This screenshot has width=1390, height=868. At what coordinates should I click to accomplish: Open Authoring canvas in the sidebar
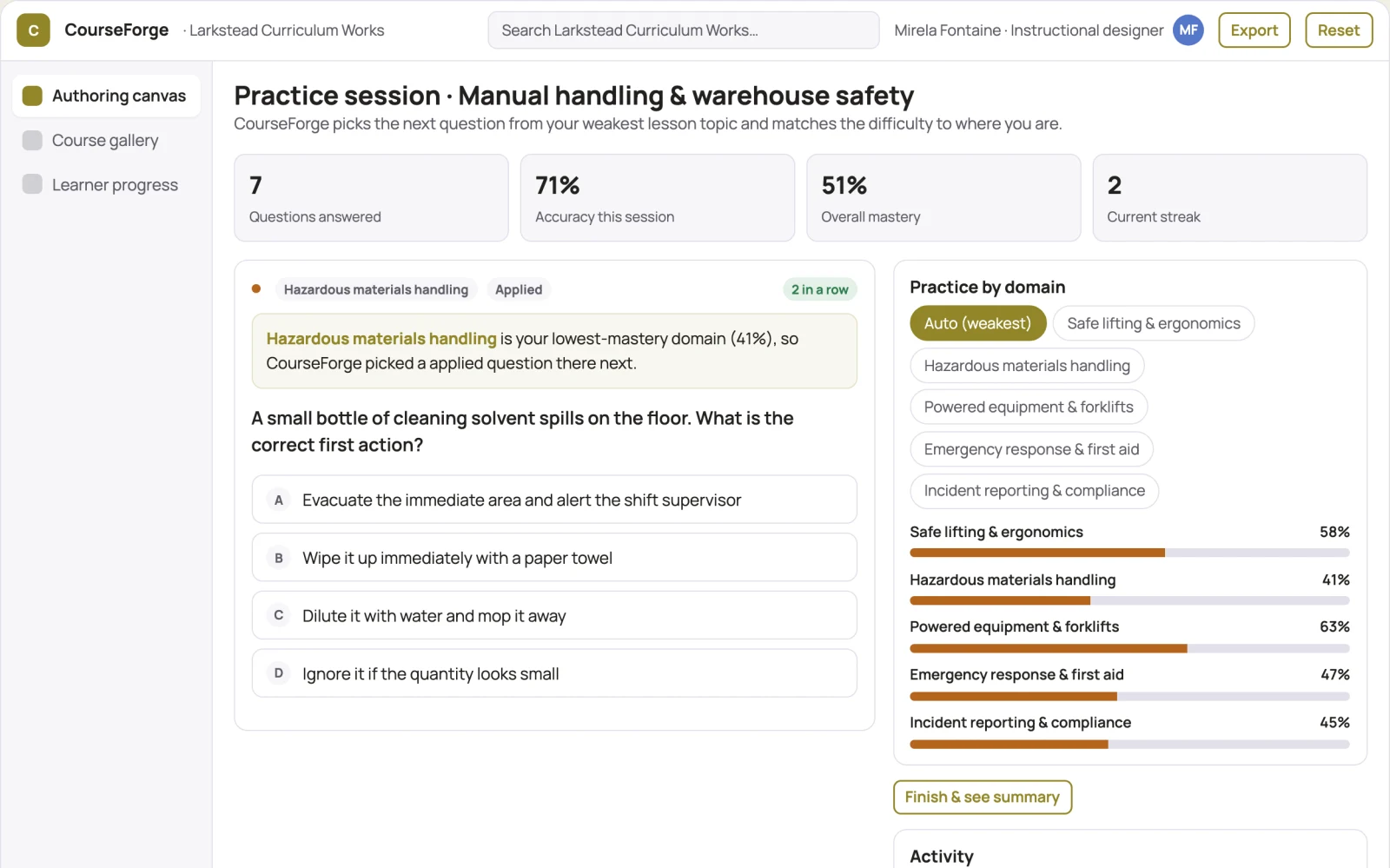(107, 96)
